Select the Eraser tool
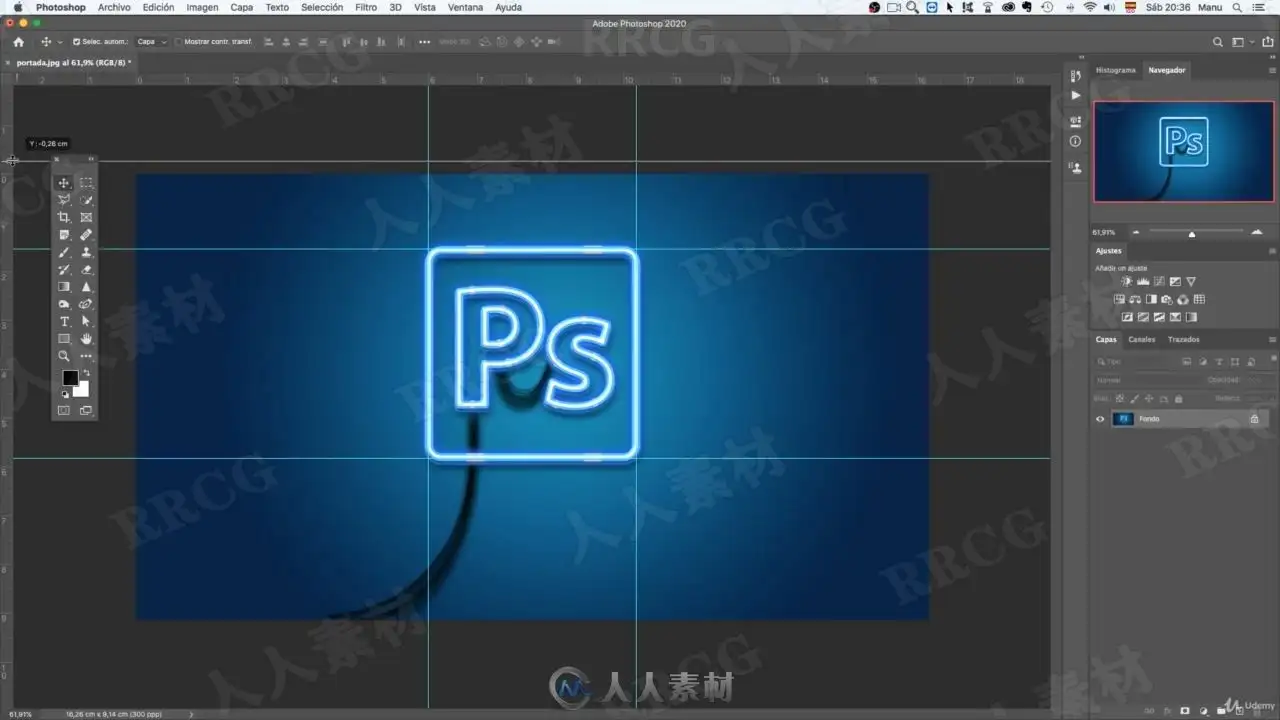1280x720 pixels. [x=86, y=269]
